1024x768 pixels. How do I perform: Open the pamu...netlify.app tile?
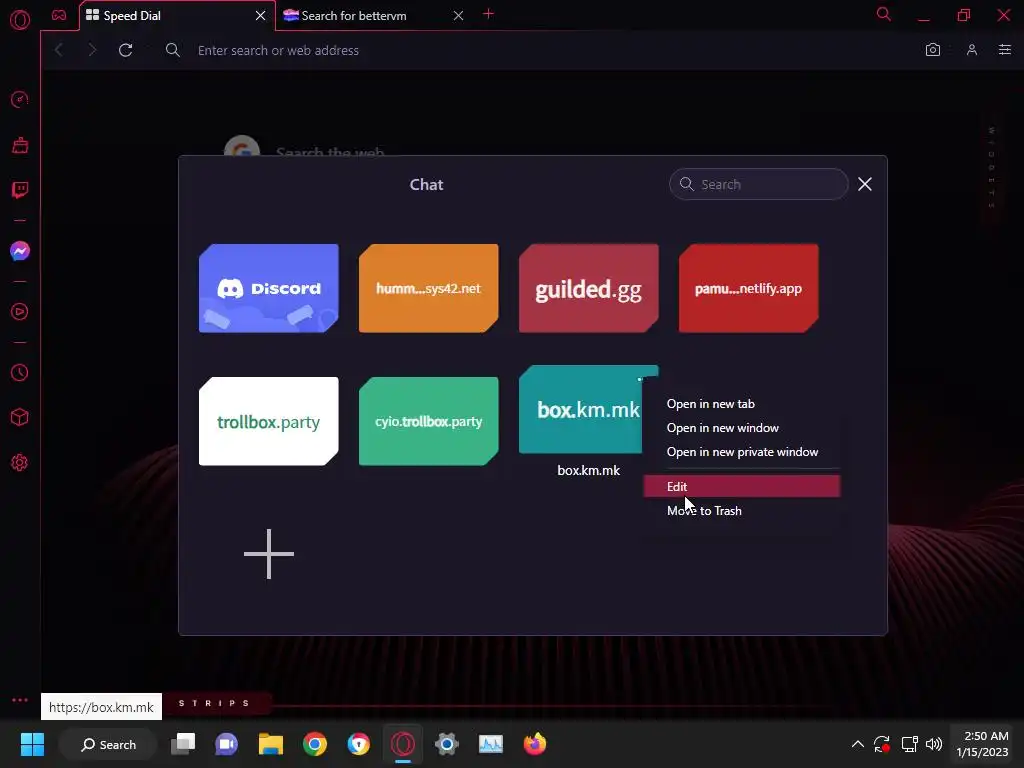pyautogui.click(x=748, y=288)
